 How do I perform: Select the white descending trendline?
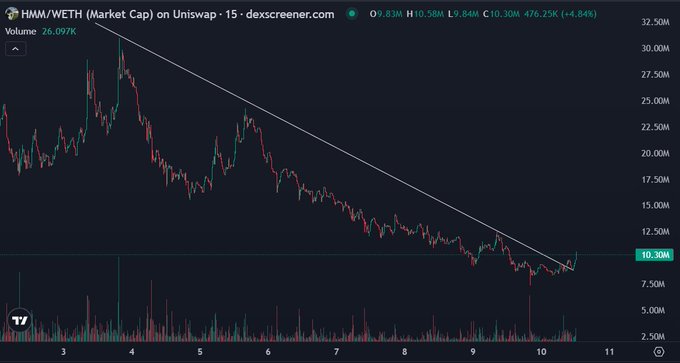(334, 147)
